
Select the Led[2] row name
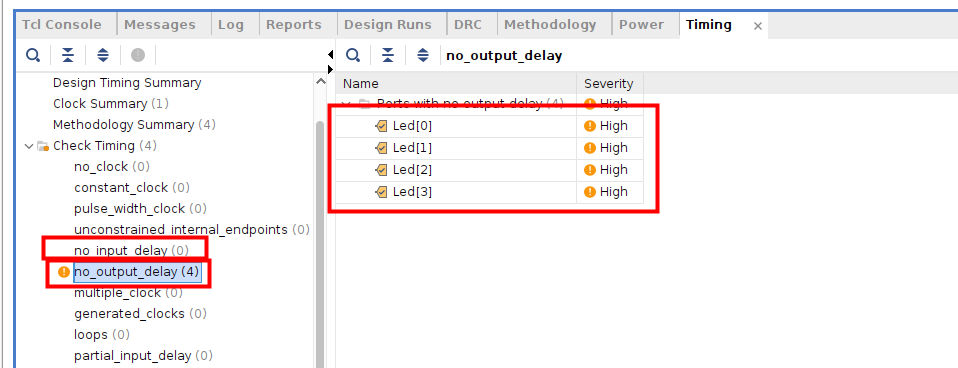[412, 170]
